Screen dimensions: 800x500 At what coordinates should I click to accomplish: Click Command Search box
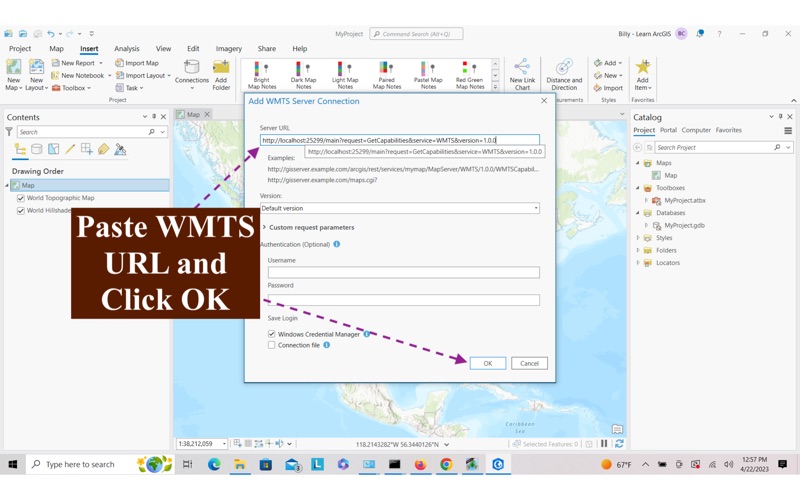416,34
